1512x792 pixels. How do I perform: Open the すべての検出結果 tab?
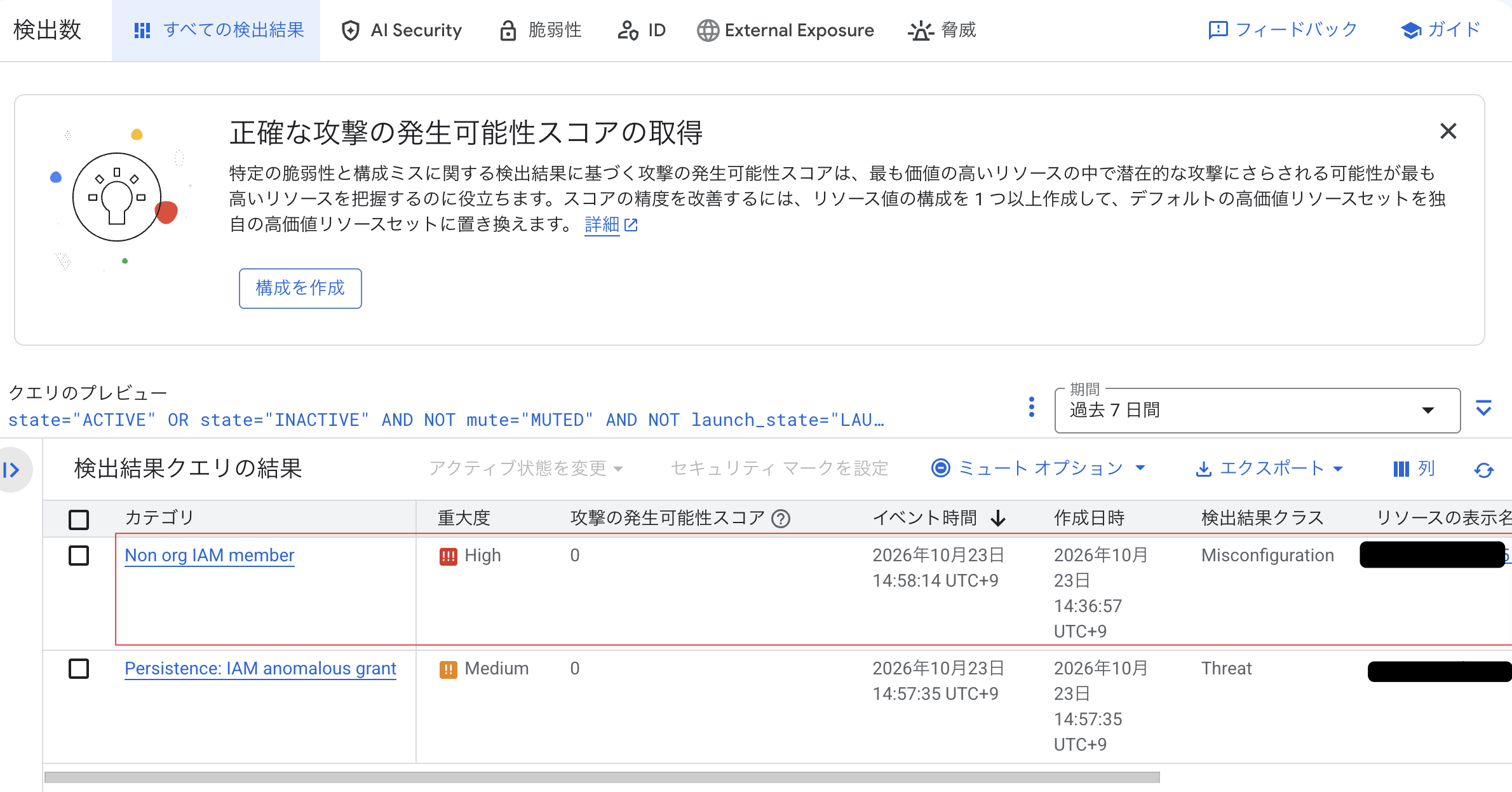coord(216,31)
